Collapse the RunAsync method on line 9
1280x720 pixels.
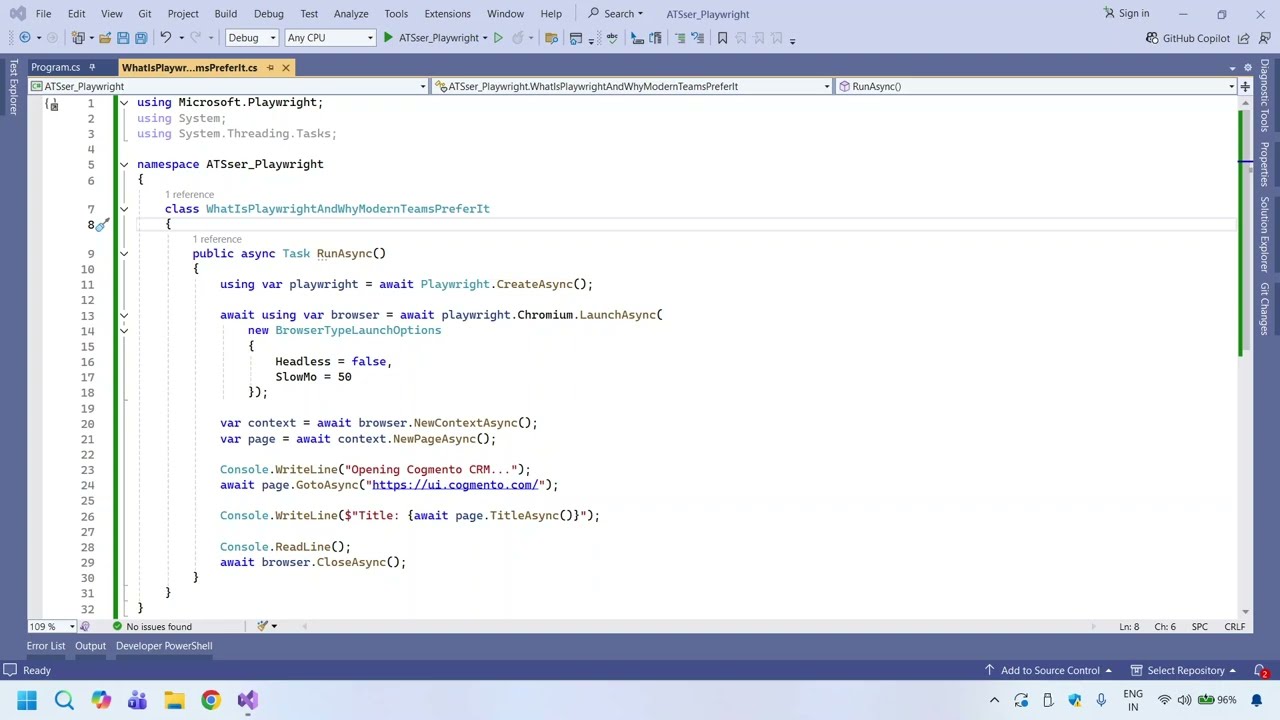click(124, 254)
